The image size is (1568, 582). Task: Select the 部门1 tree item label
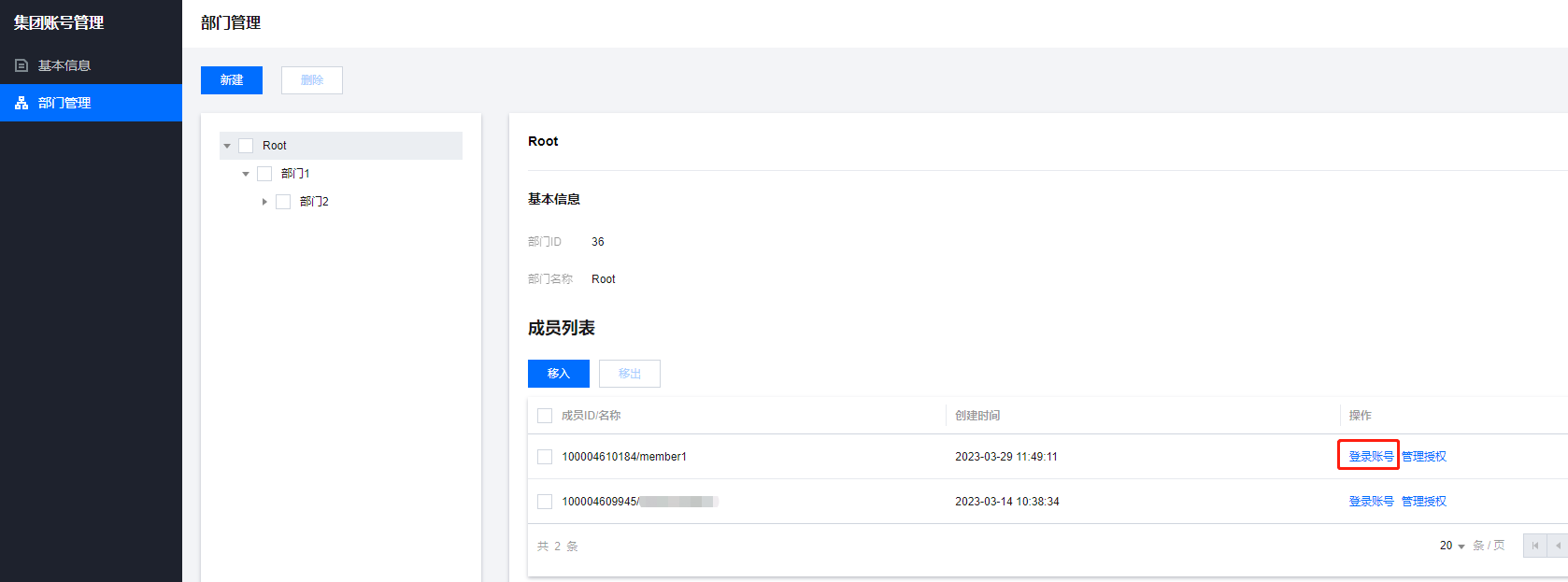click(x=295, y=174)
